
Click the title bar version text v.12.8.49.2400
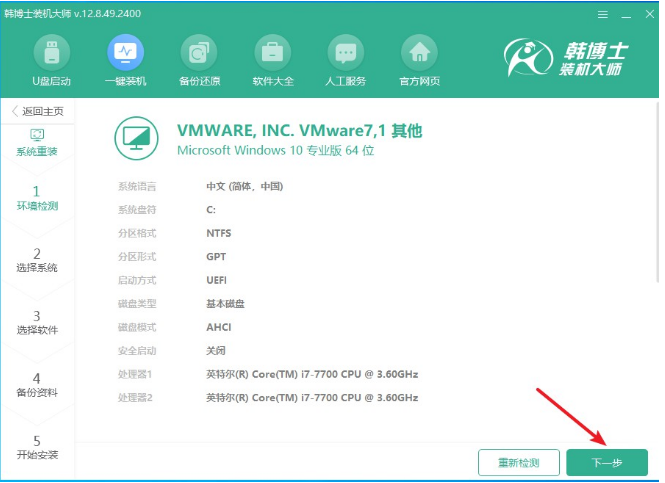click(x=107, y=14)
